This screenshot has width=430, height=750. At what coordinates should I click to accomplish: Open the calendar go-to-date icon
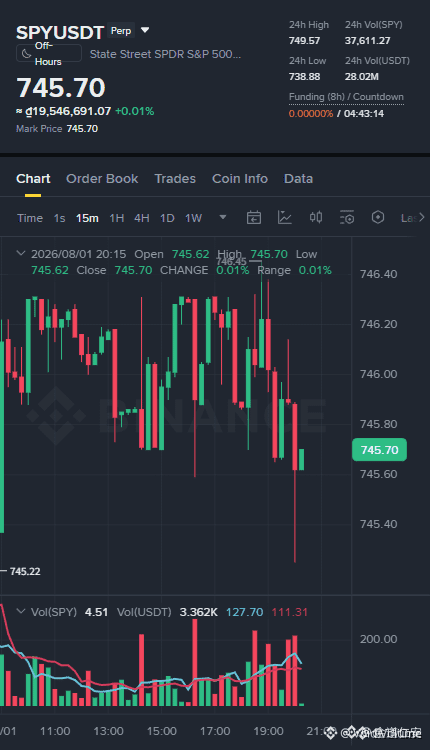click(x=254, y=218)
